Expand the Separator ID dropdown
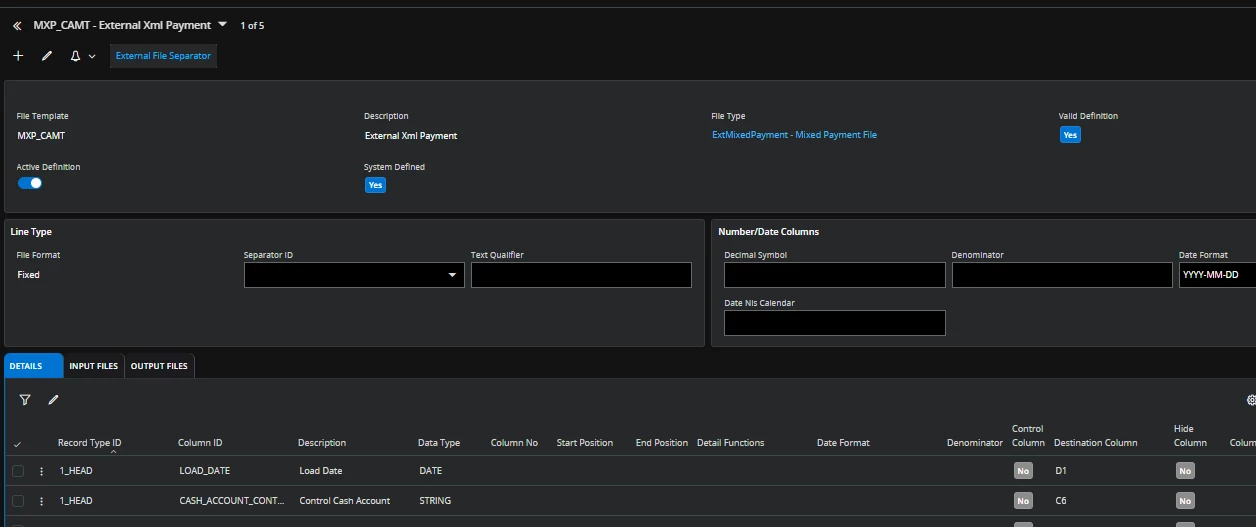The image size is (1256, 527). 452,275
